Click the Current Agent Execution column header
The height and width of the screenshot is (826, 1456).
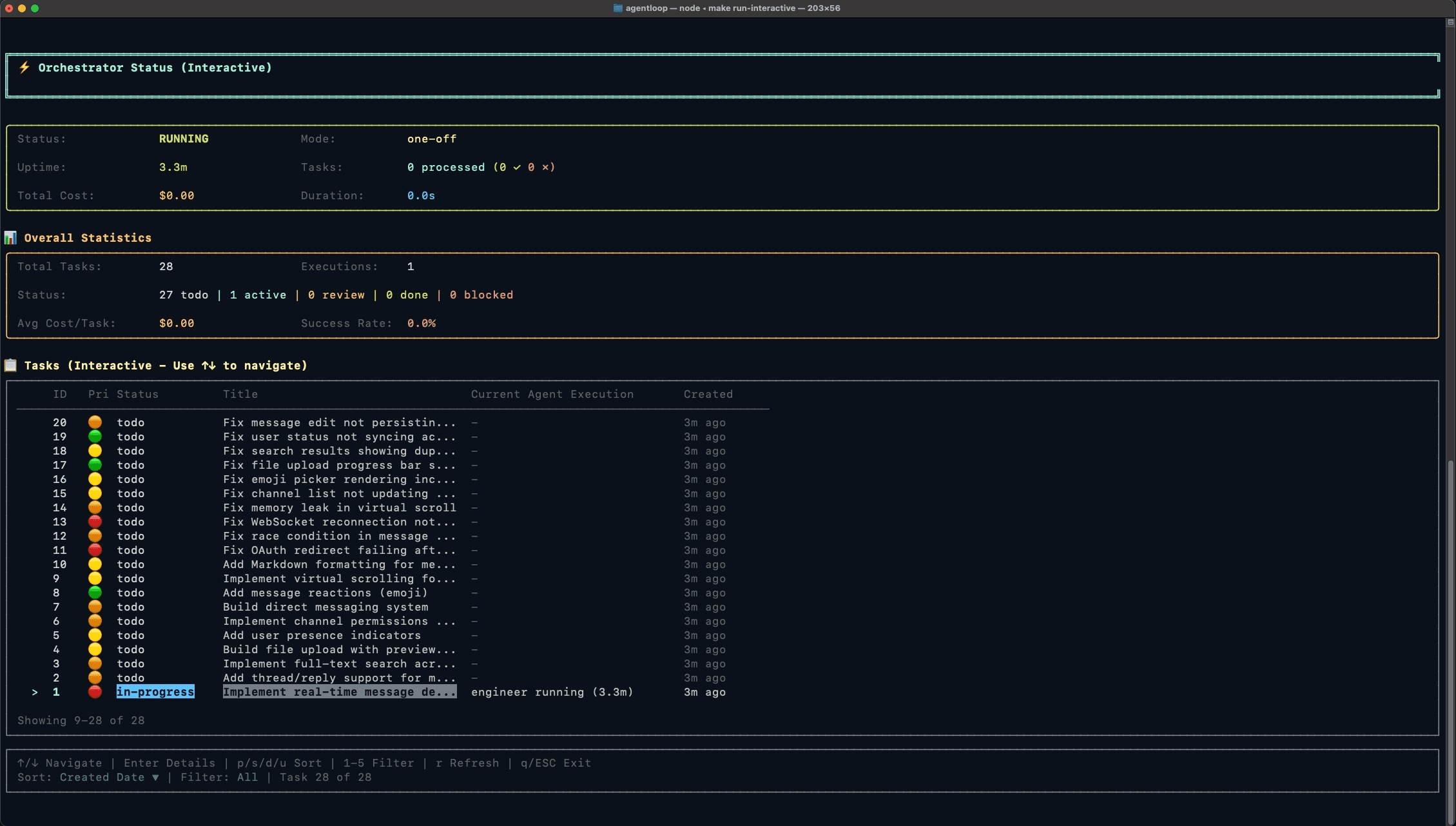coord(552,394)
